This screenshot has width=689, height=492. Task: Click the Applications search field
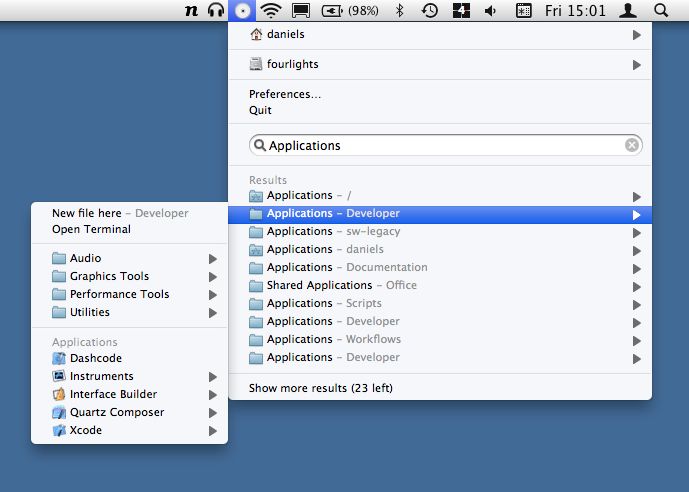(446, 145)
